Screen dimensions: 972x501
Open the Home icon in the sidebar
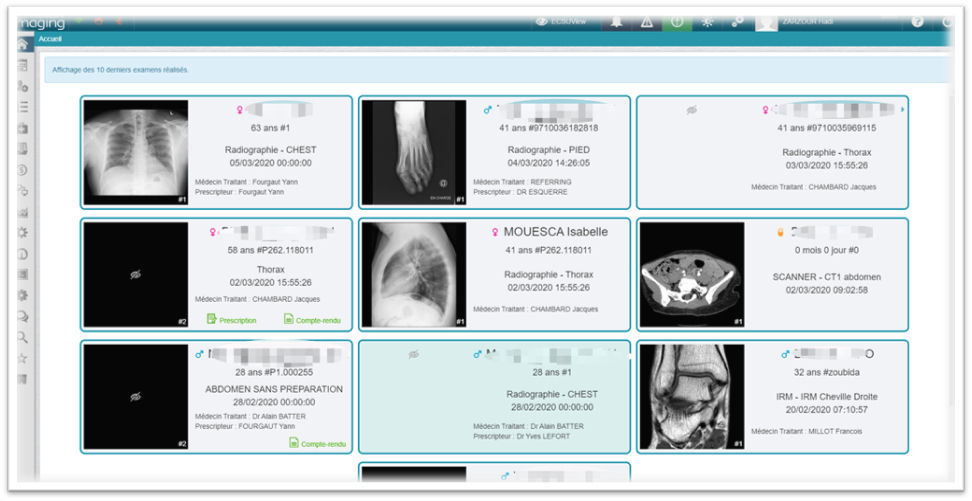[22, 45]
